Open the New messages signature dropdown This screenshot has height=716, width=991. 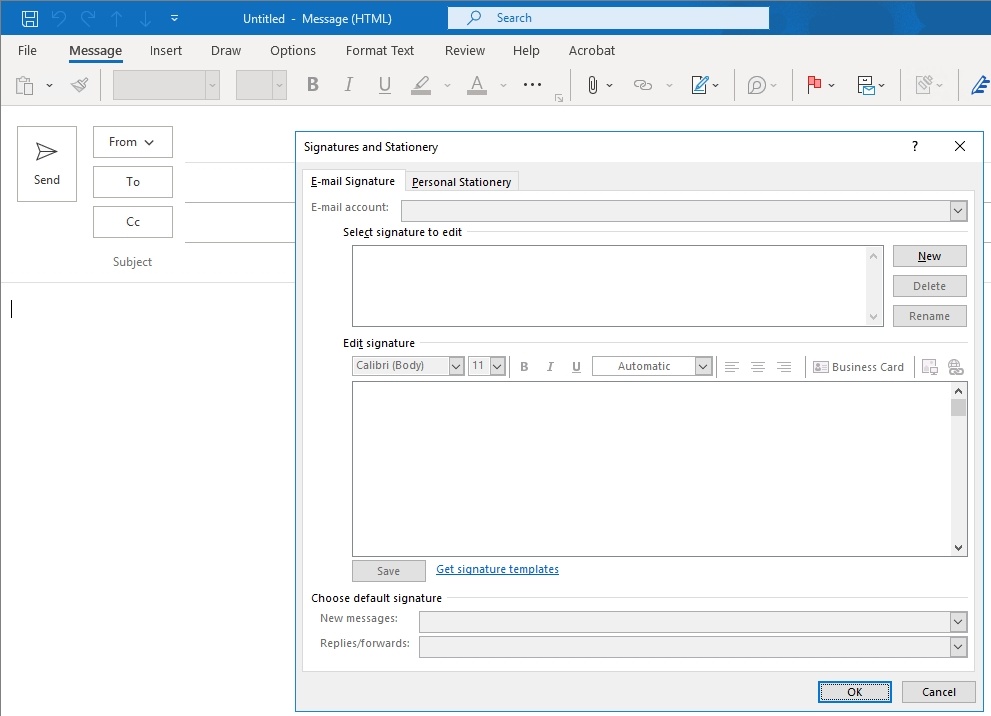[x=958, y=622]
